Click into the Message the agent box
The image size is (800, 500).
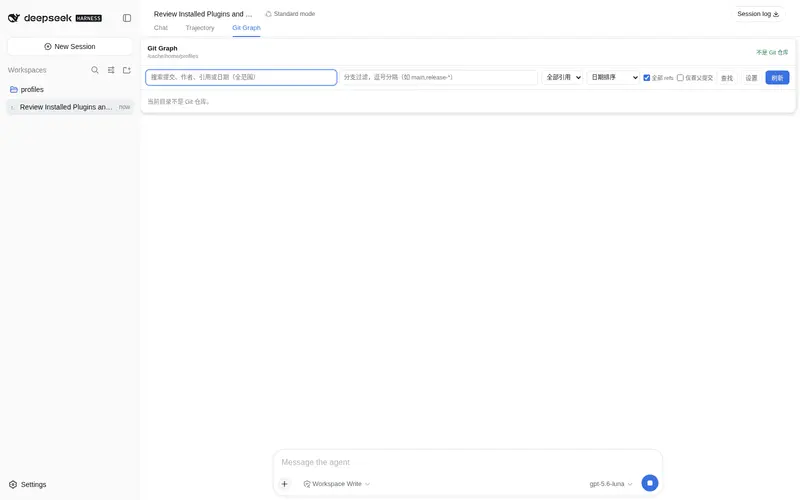(467, 462)
